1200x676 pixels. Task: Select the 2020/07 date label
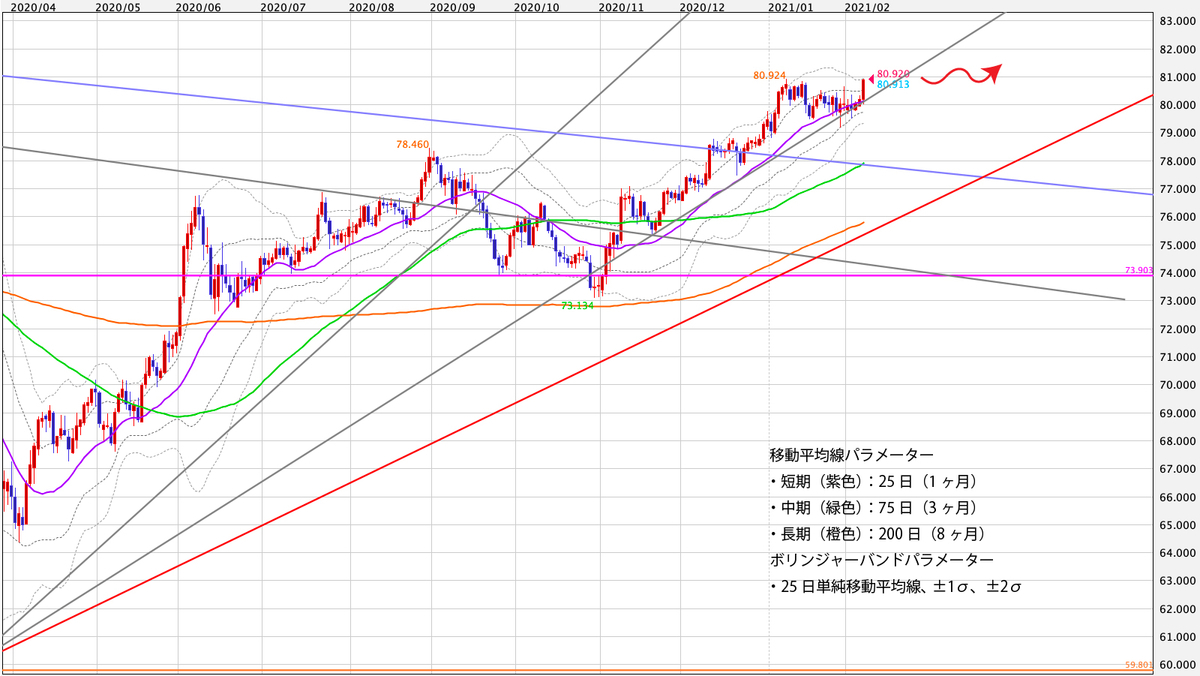click(x=282, y=7)
